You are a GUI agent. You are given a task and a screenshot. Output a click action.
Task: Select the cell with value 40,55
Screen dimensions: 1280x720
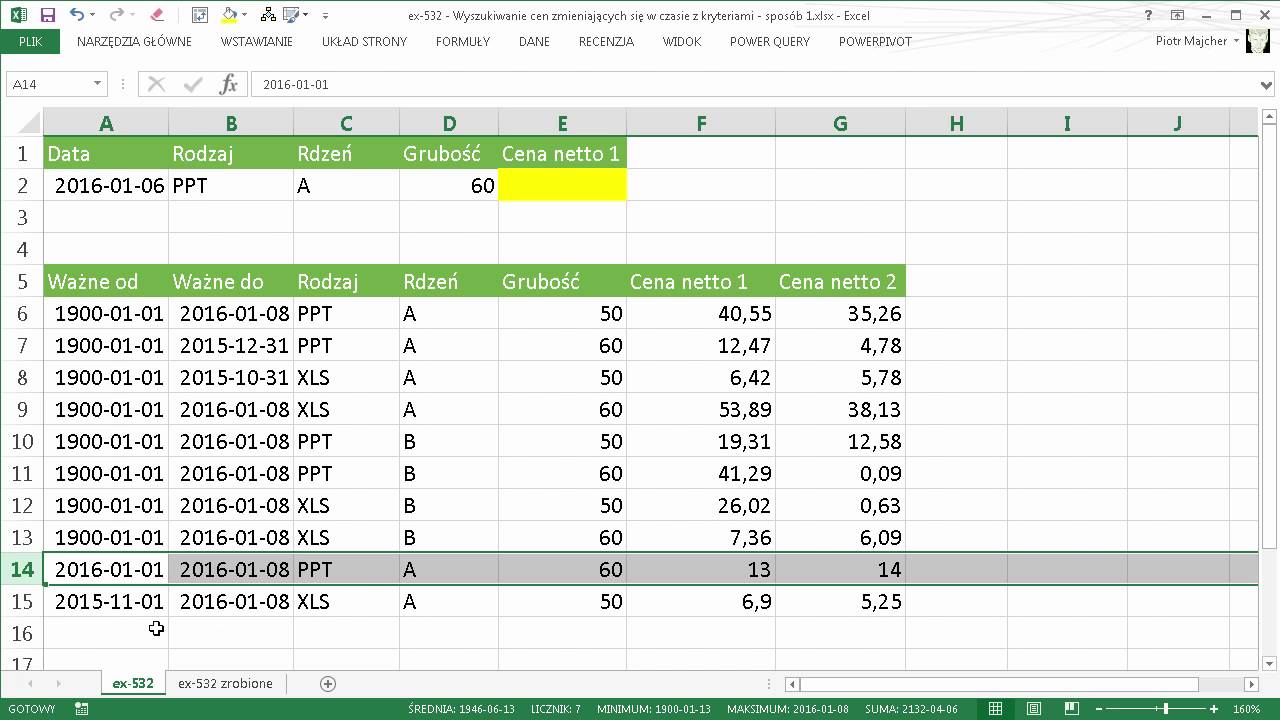tap(701, 313)
